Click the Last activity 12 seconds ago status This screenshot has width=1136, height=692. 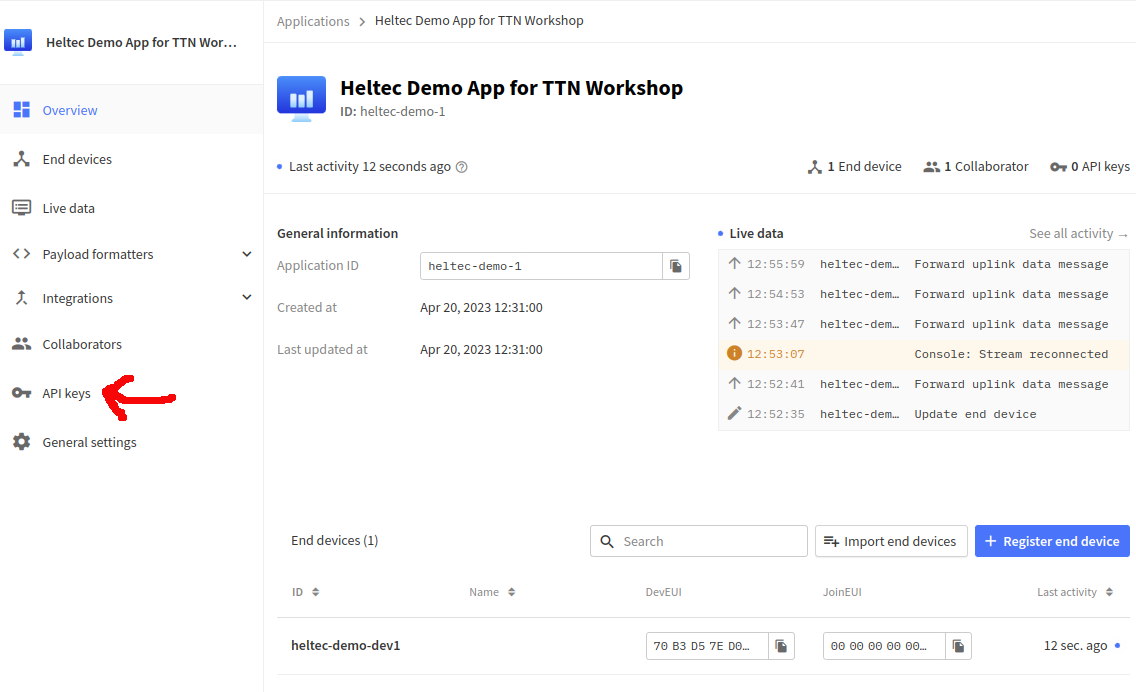pyautogui.click(x=369, y=167)
